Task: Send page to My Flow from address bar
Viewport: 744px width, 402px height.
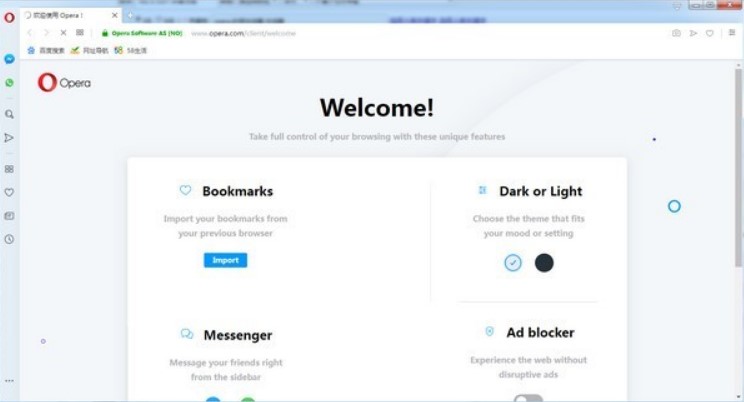Action: point(693,33)
